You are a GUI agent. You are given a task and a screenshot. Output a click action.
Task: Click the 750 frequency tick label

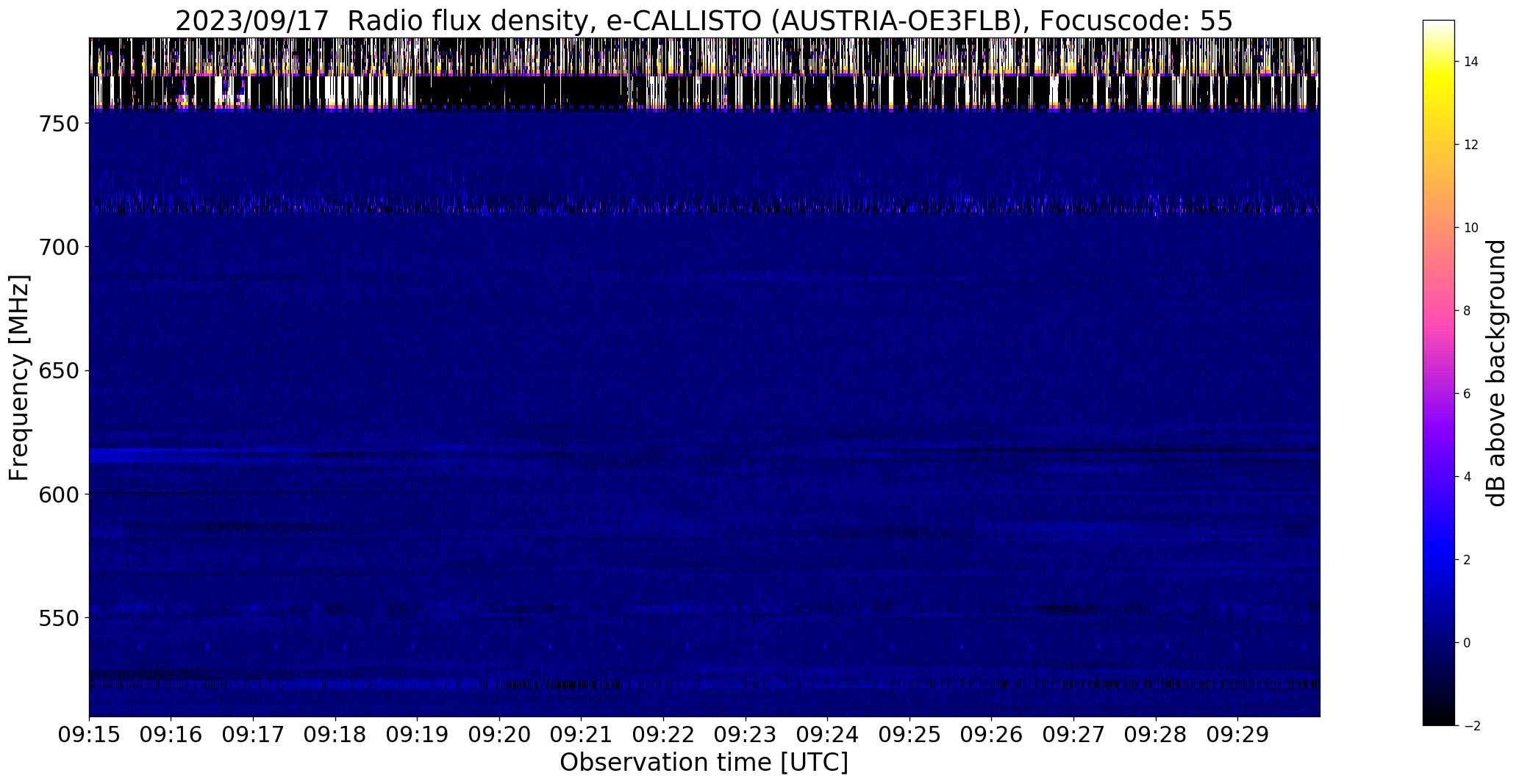click(x=58, y=124)
